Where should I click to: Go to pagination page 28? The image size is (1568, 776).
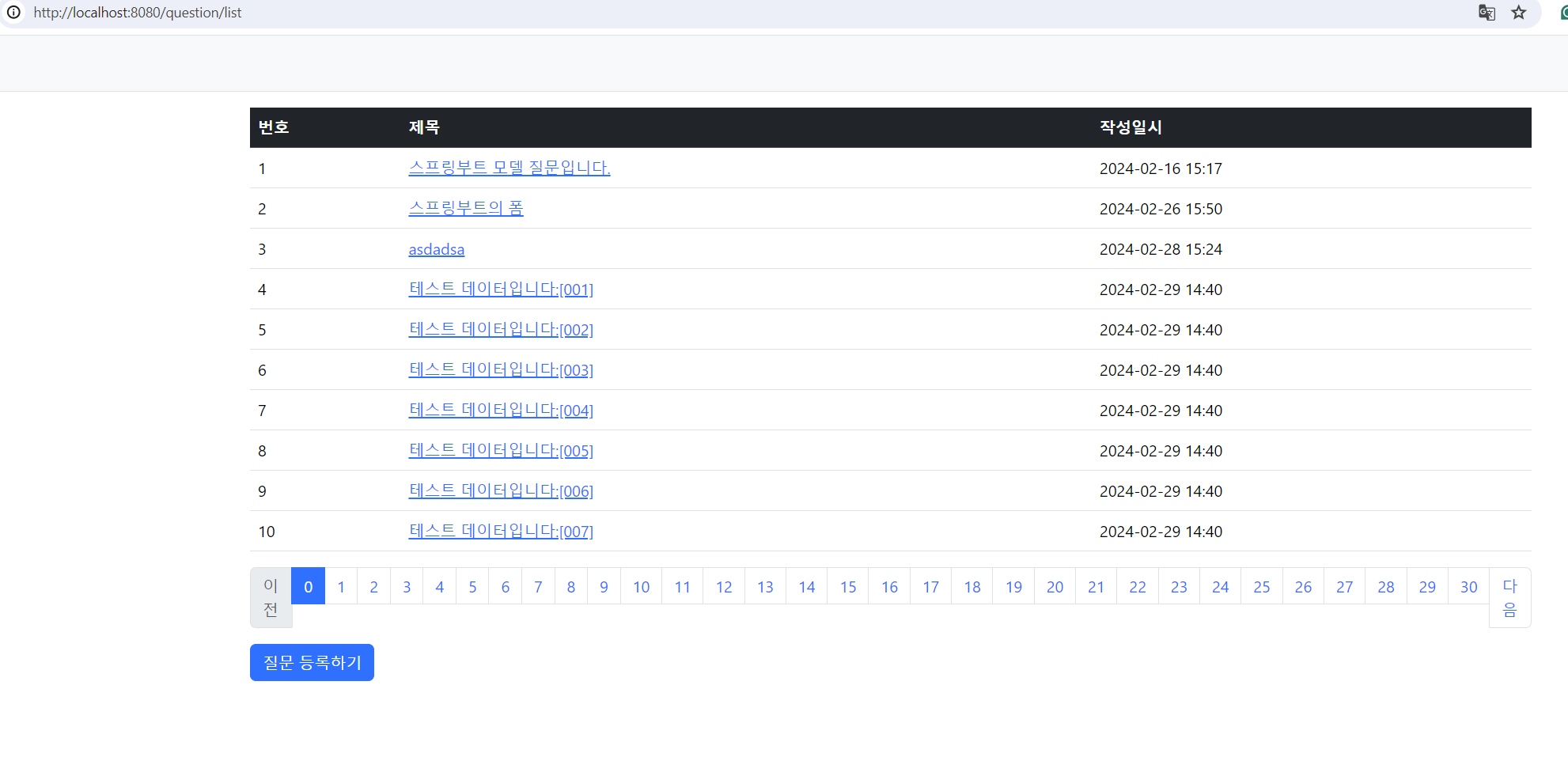pos(1386,586)
